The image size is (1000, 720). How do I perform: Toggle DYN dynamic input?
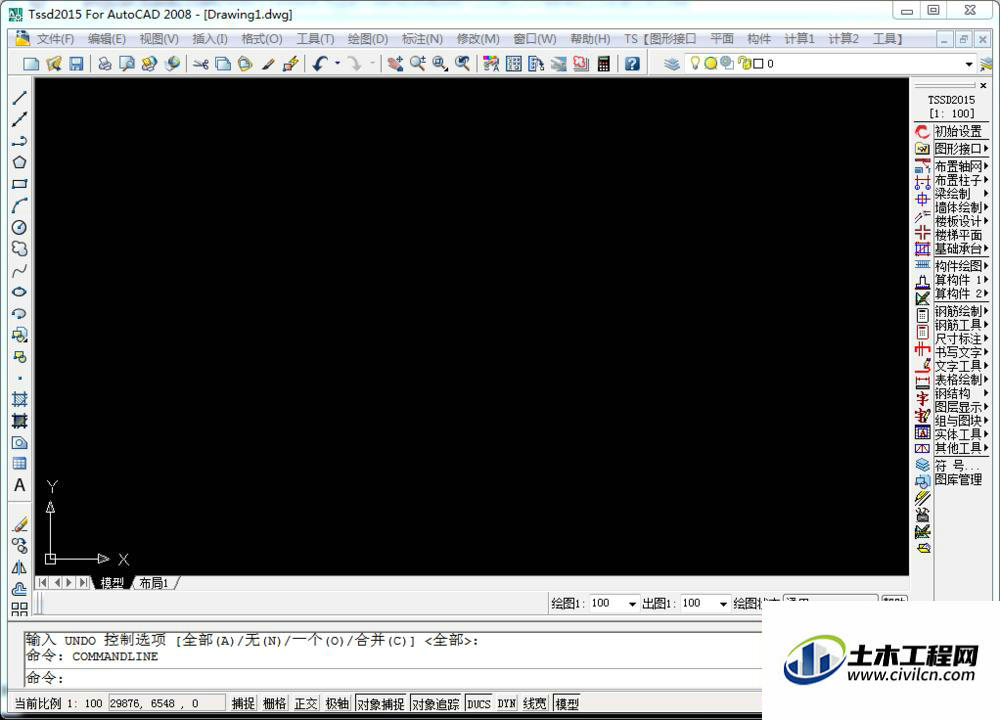pos(506,703)
